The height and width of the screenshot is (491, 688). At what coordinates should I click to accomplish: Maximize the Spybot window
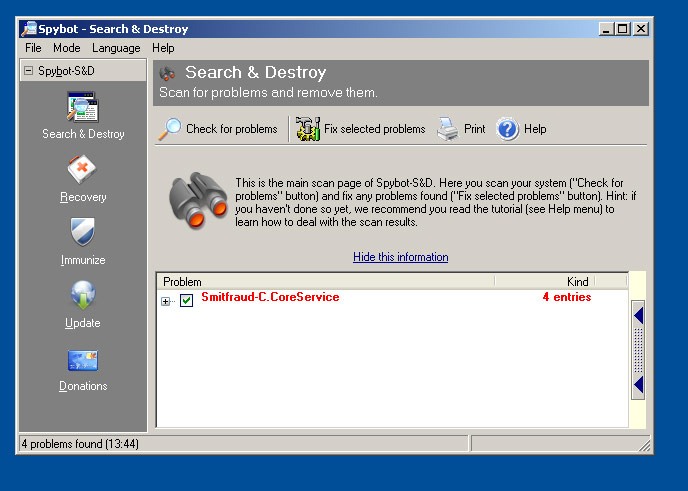(x=623, y=29)
